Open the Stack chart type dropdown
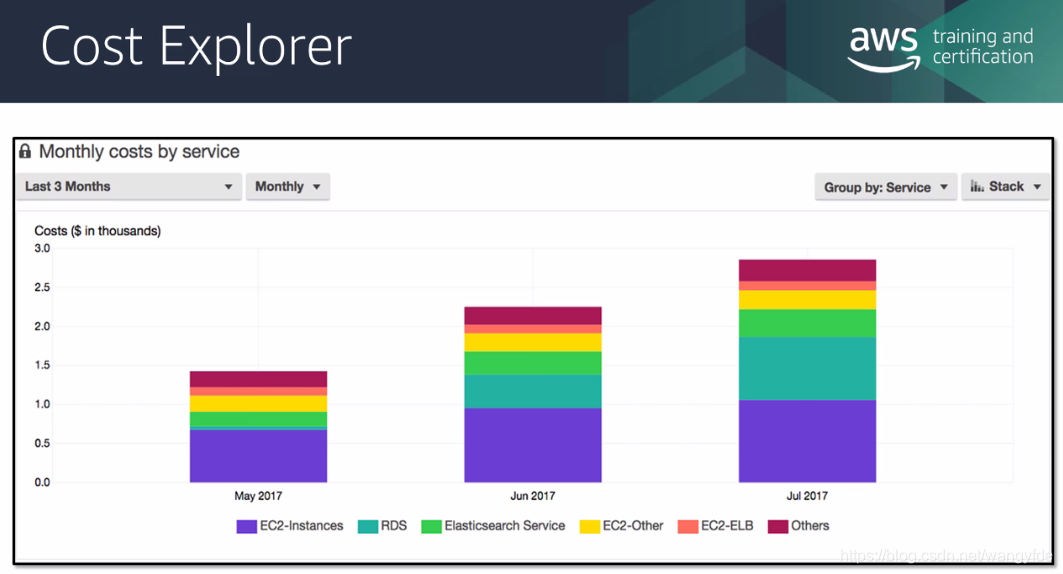The image size is (1063, 574). tap(1005, 186)
